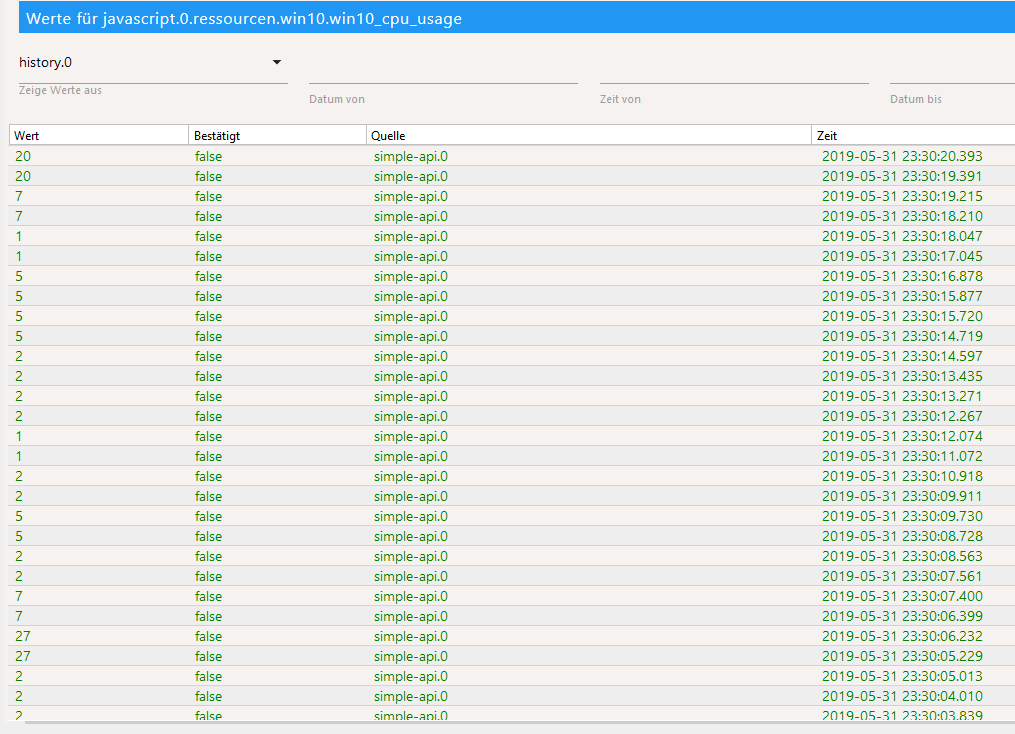Click value 5 in the 23:30:16.878 row
1015x734 pixels.
click(19, 276)
